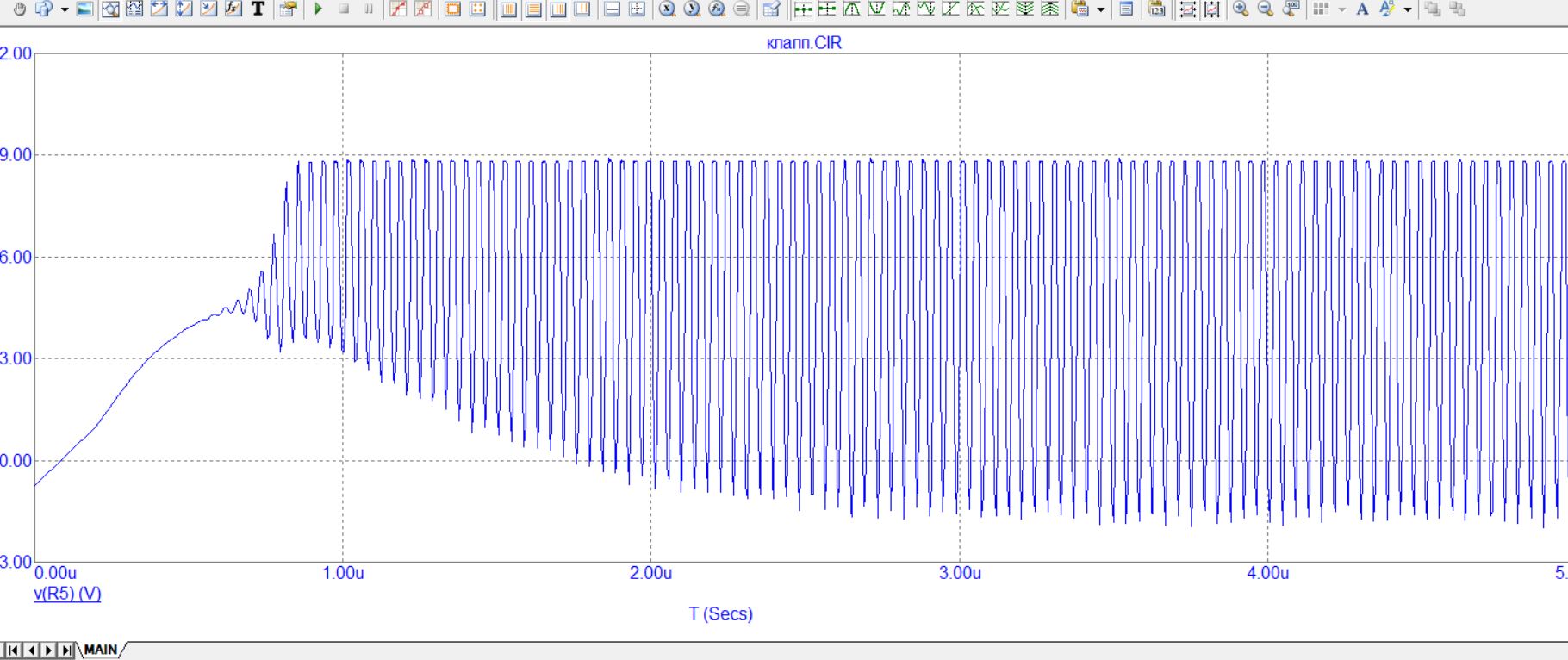Click the numeric format 123 icon

click(1157, 9)
